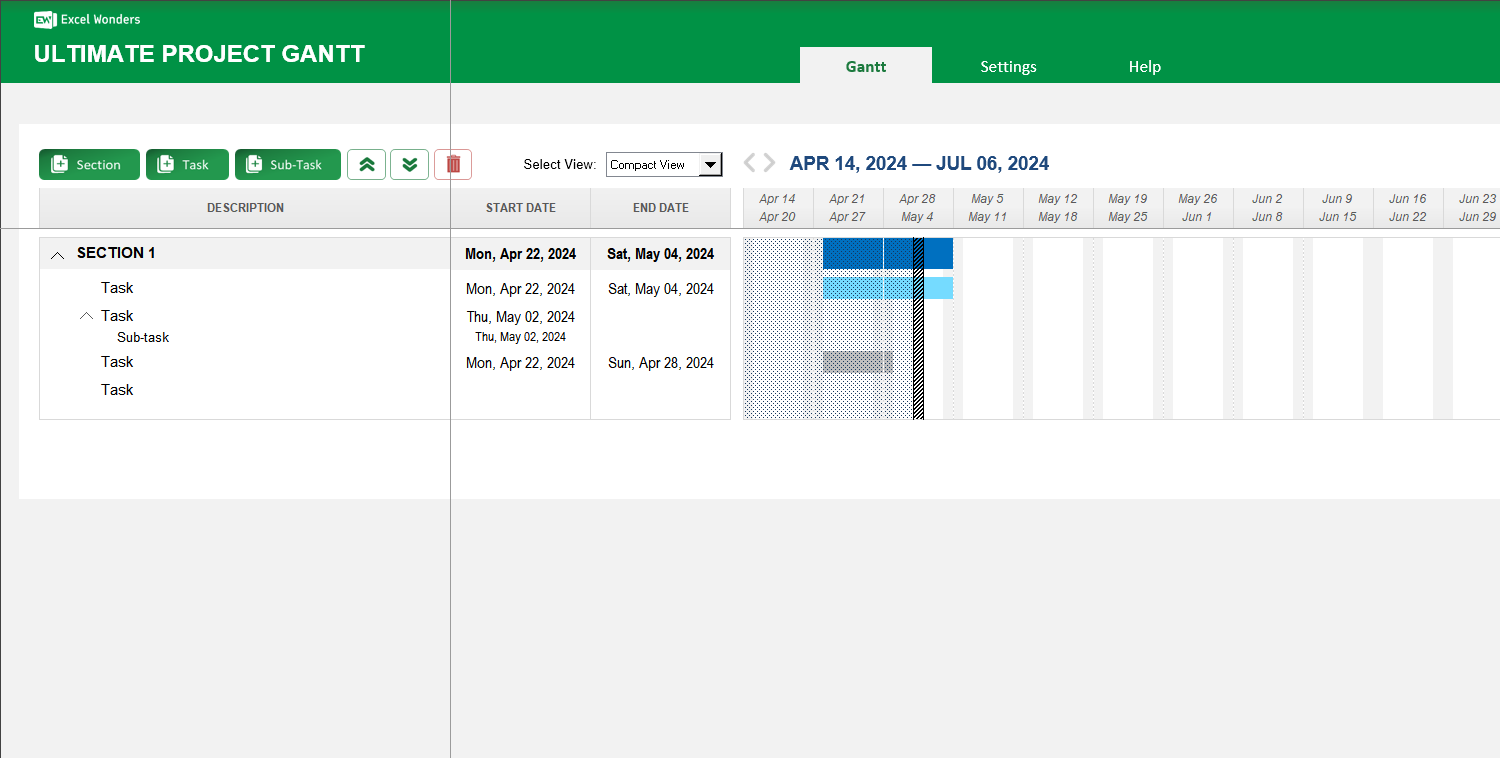Click the red trash delete icon
This screenshot has height=758, width=1500.
tap(452, 164)
